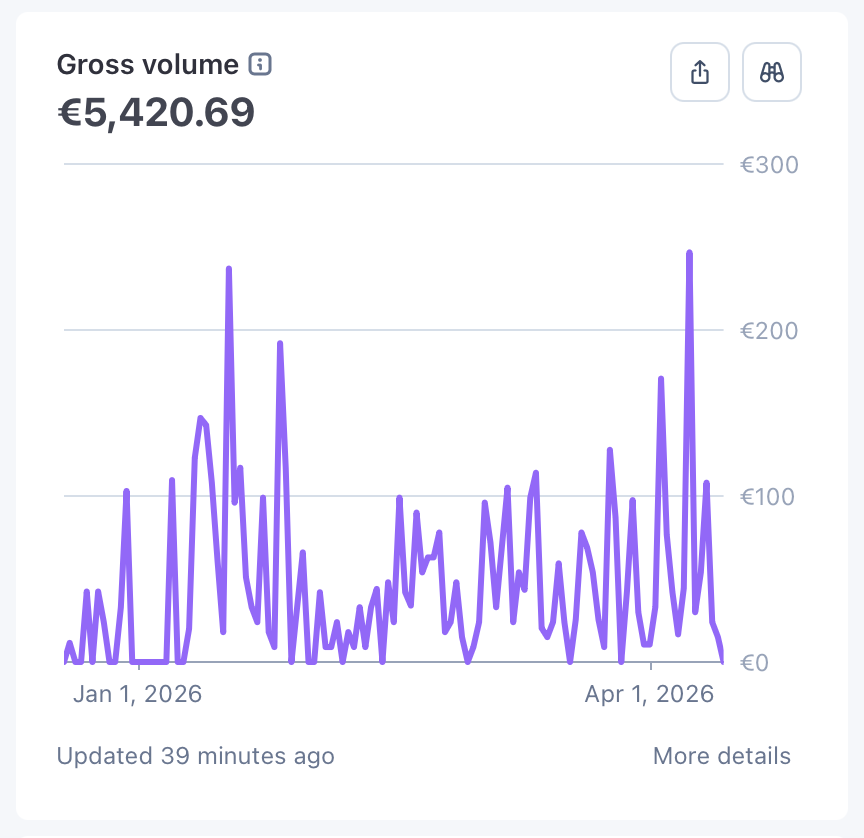Open the More details link
This screenshot has width=864, height=838.
point(722,755)
